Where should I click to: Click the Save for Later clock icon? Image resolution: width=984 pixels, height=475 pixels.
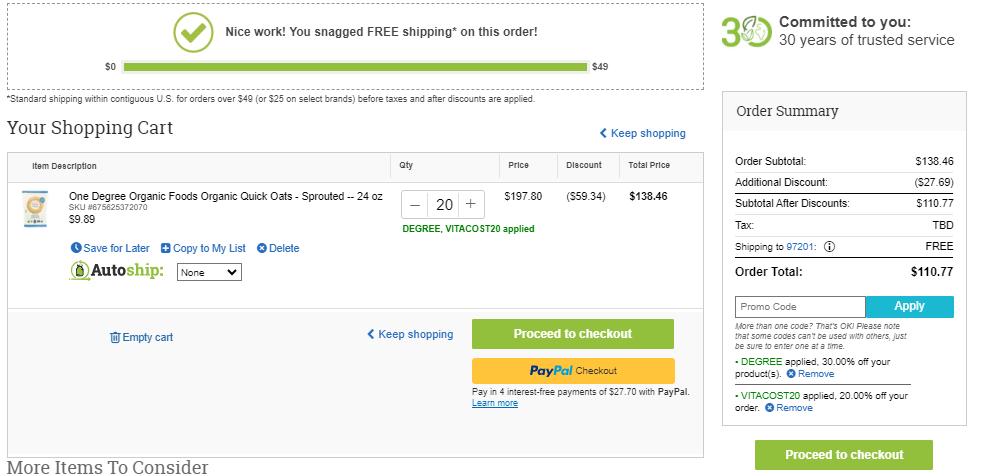(76, 248)
